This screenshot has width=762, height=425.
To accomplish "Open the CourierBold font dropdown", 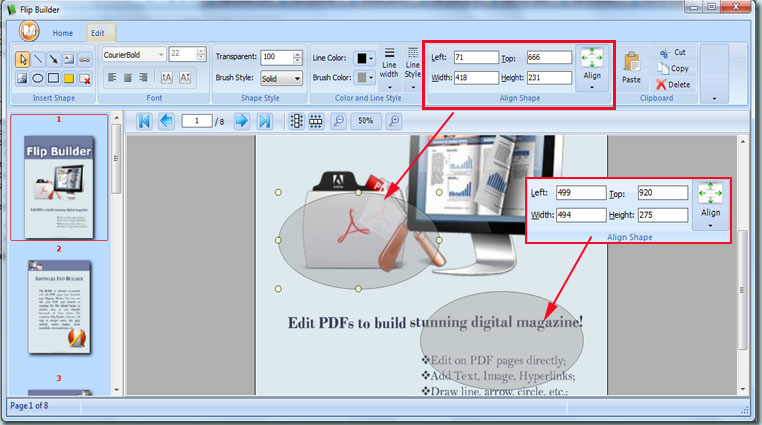I will tap(161, 55).
